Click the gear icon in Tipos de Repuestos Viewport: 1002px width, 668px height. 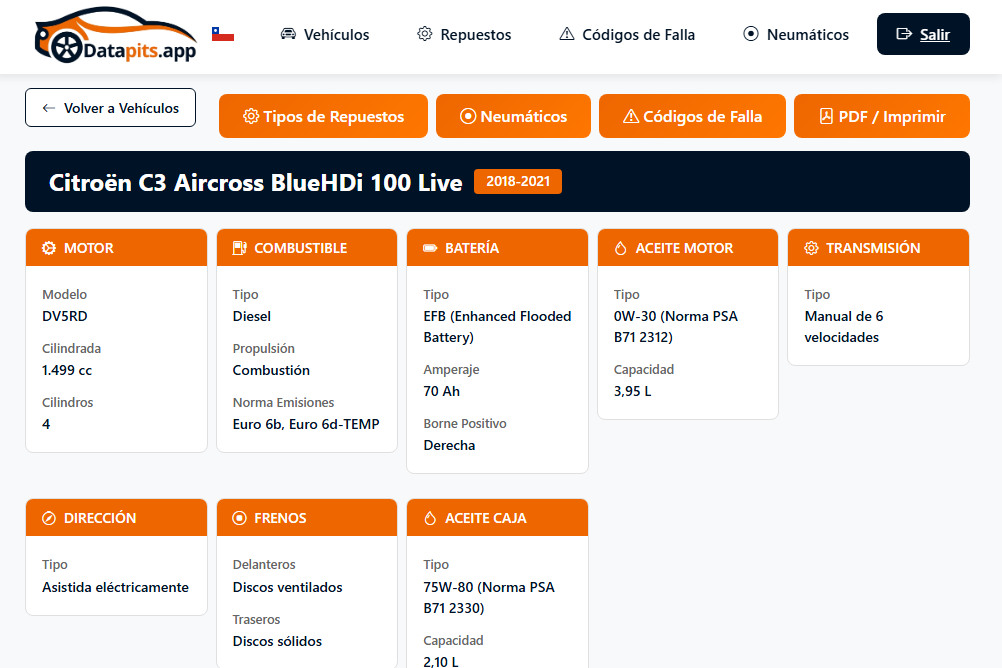[x=251, y=116]
